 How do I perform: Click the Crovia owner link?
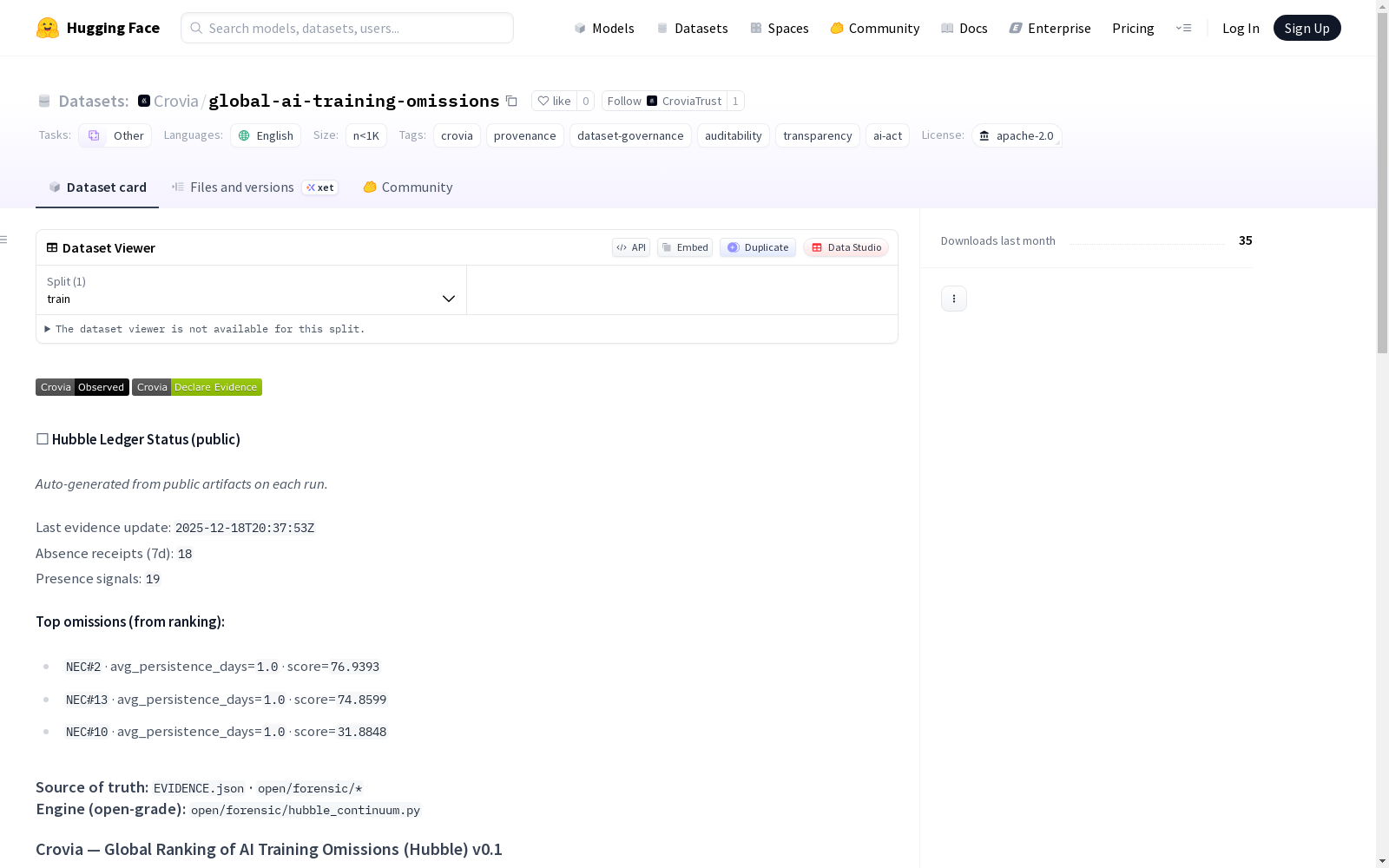tap(176, 101)
